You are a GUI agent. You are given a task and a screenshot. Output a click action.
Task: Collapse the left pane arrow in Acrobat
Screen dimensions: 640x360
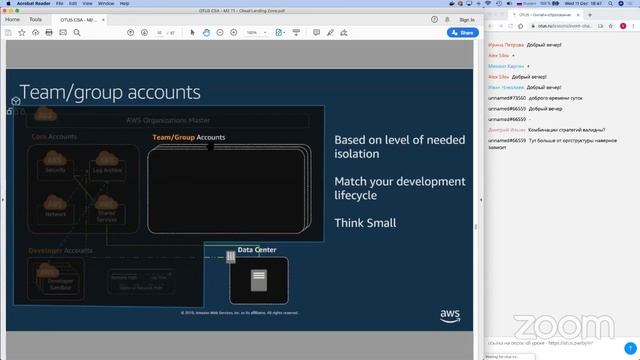pos(3,200)
